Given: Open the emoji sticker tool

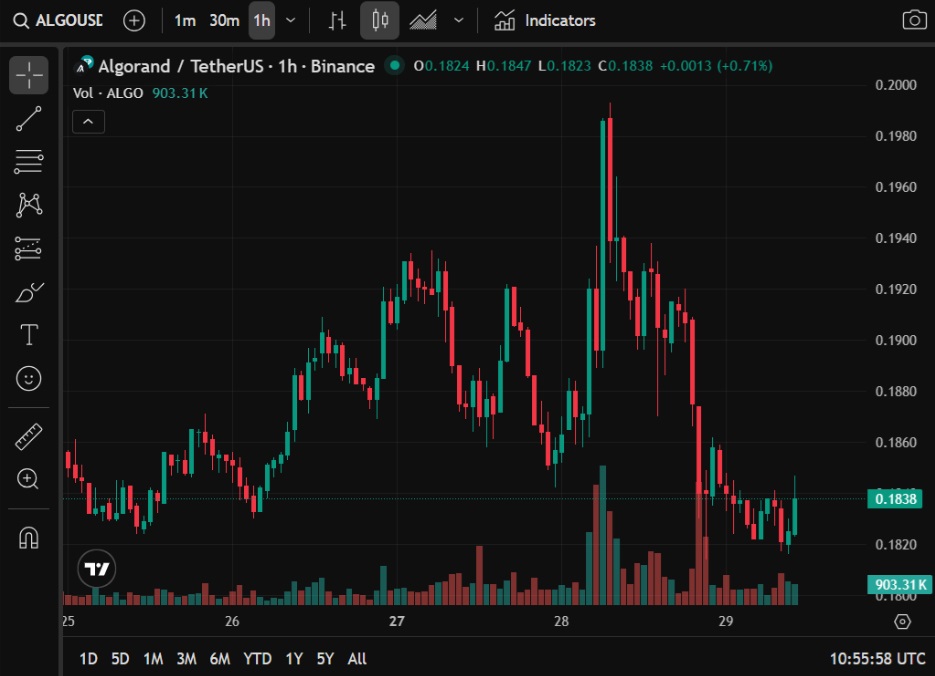Looking at the screenshot, I should (27, 378).
